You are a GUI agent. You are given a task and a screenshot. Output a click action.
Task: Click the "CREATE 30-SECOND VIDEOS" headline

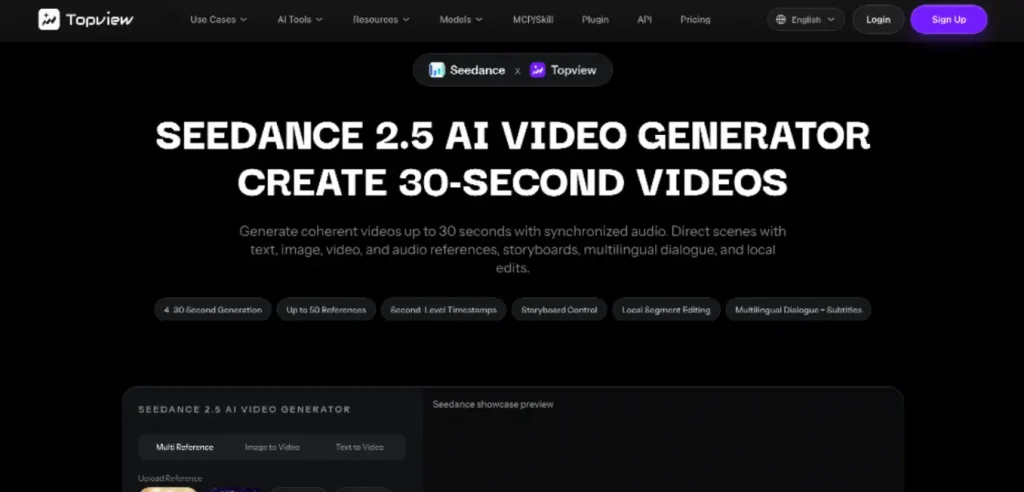tap(513, 182)
